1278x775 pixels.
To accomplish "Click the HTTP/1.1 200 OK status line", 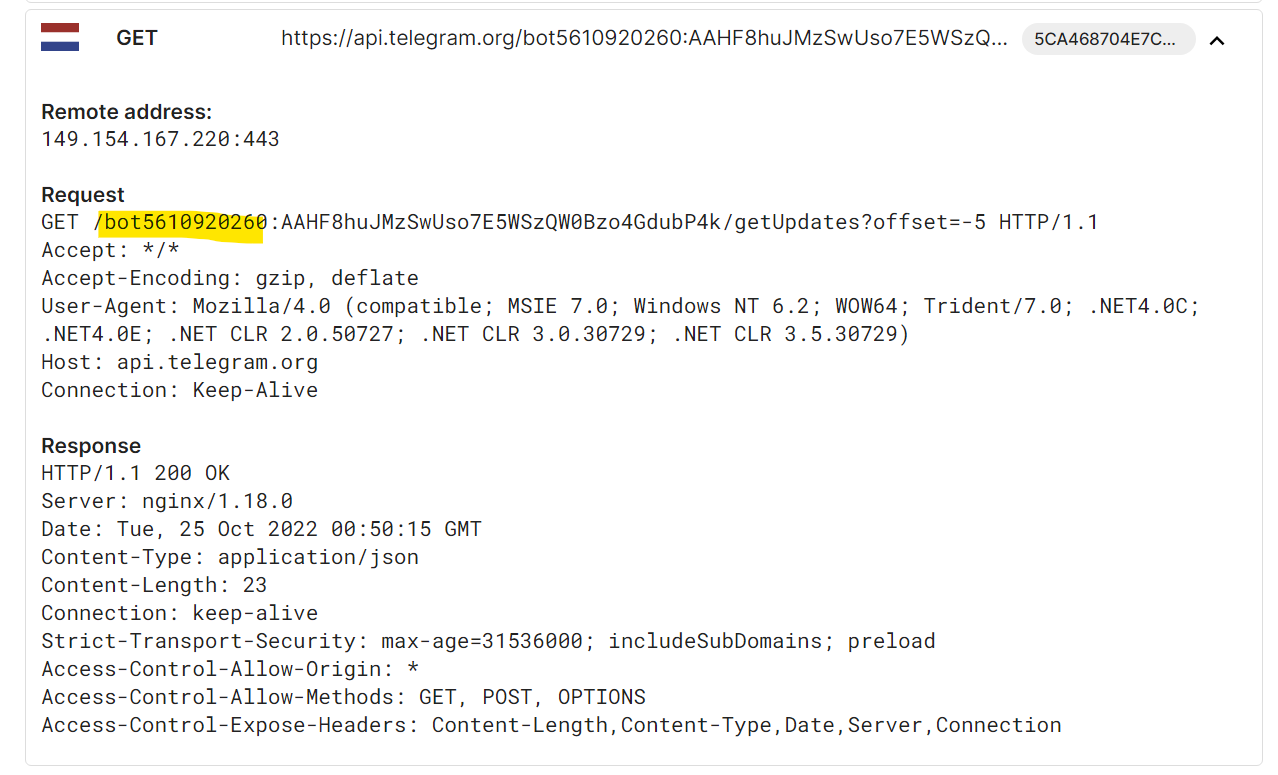I will click(136, 473).
